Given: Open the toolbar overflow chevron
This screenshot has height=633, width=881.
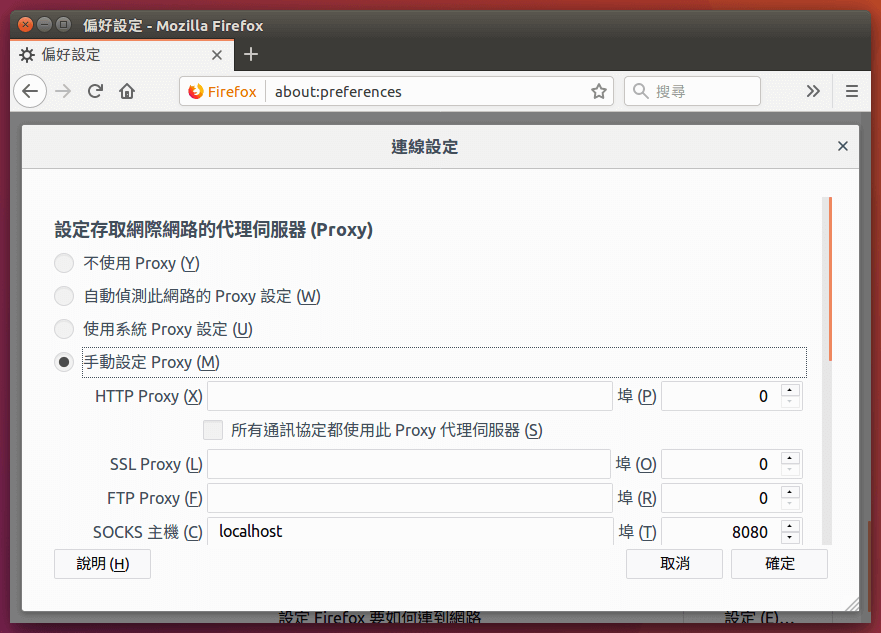Looking at the screenshot, I should coord(813,91).
